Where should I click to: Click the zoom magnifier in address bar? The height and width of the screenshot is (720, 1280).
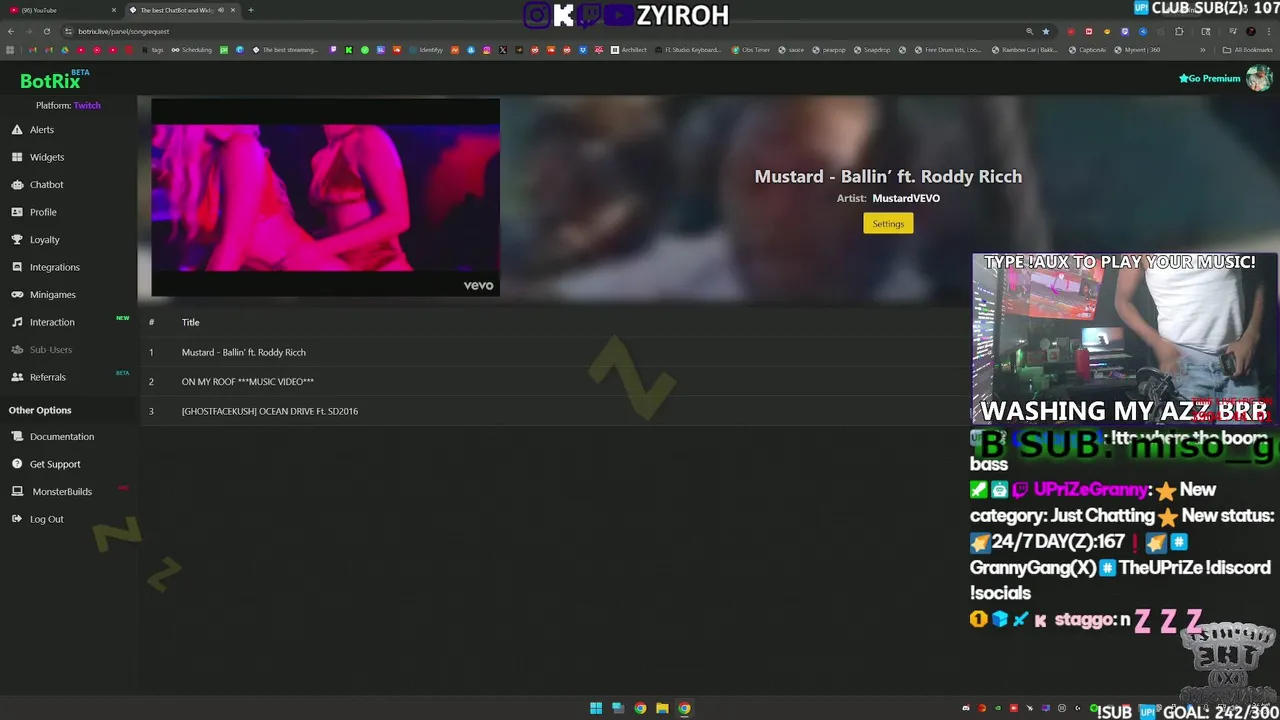pos(1029,31)
